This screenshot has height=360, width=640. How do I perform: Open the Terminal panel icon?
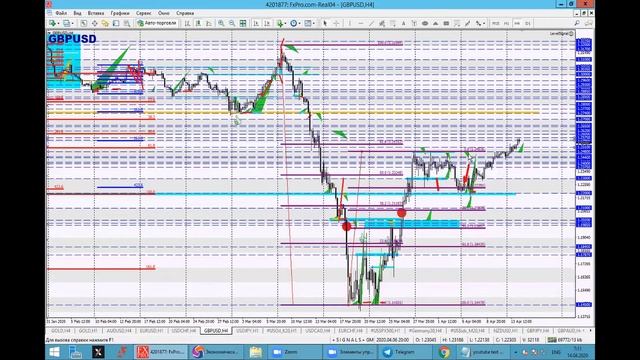click(116, 23)
